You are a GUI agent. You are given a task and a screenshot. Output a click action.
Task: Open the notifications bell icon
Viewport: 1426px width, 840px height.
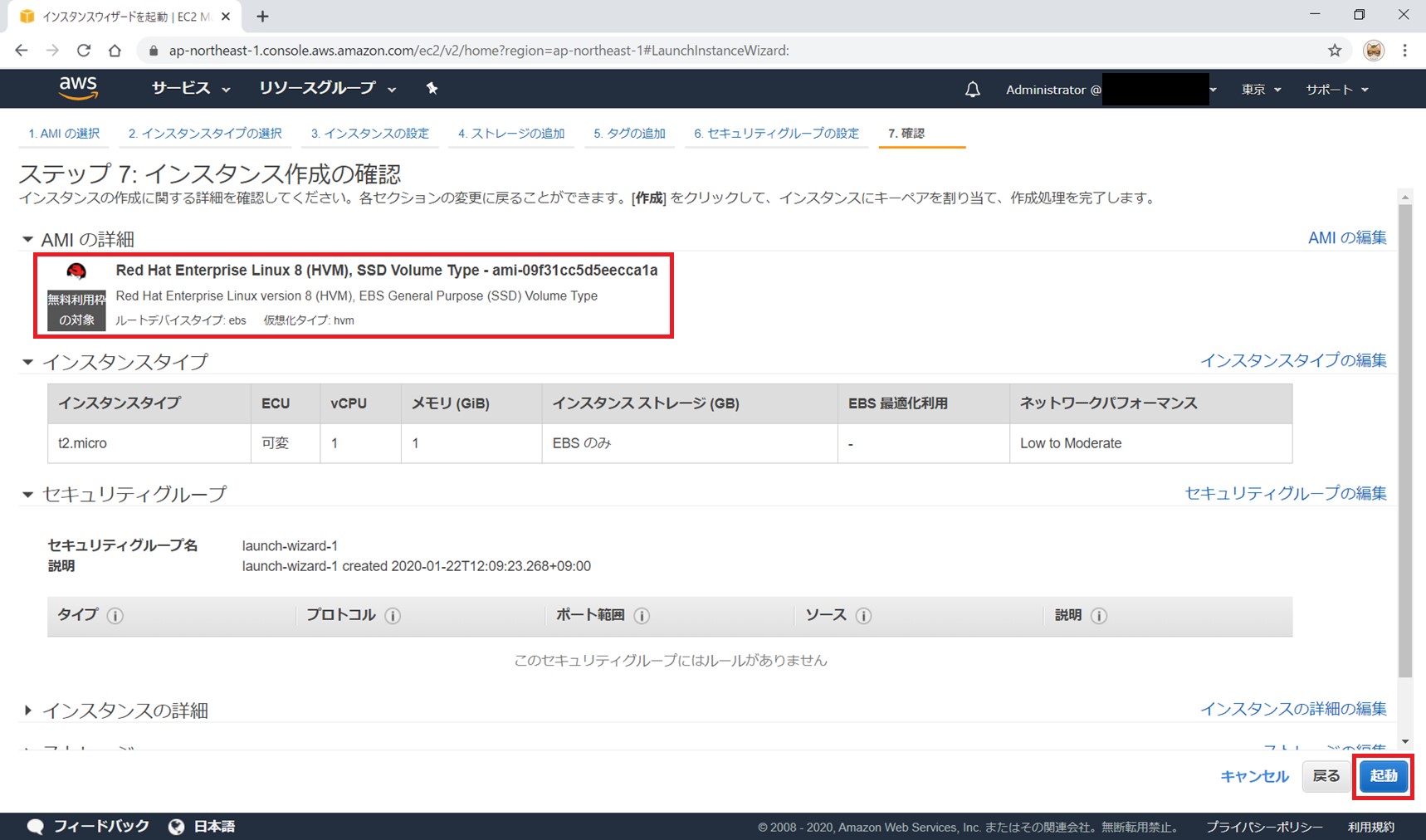coord(972,89)
